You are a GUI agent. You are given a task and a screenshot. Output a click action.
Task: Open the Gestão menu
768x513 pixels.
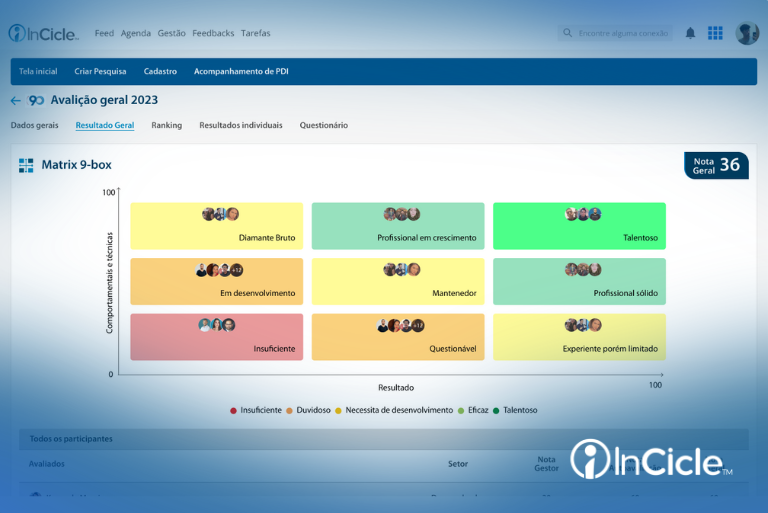click(x=171, y=33)
